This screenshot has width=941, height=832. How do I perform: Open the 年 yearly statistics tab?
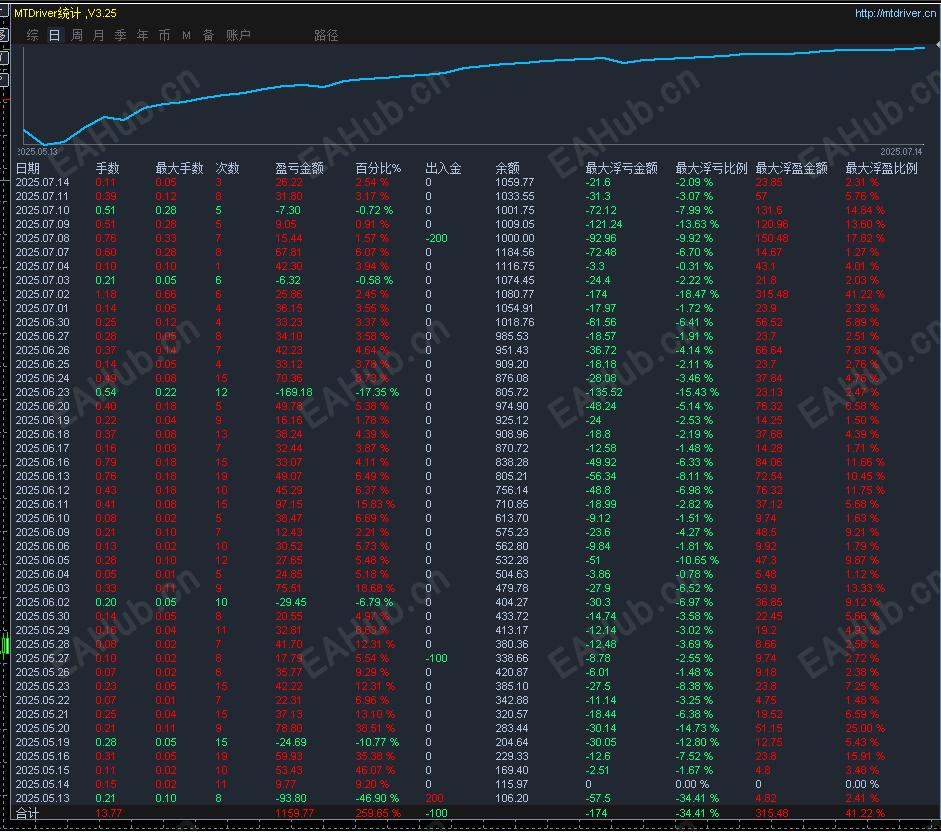click(142, 35)
